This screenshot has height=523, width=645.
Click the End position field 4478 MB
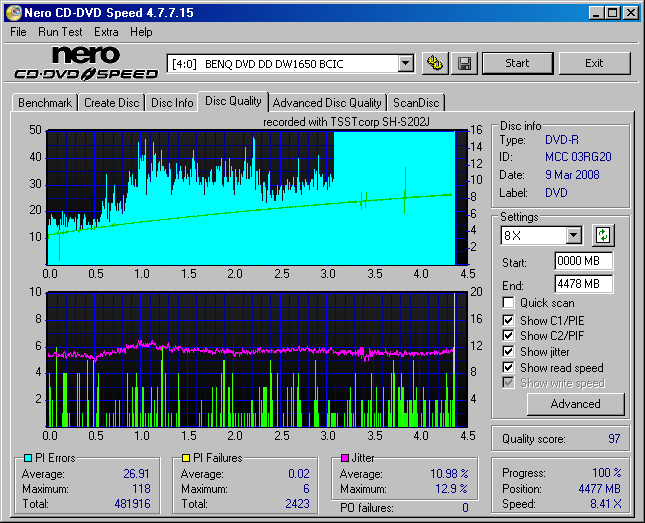(x=583, y=284)
